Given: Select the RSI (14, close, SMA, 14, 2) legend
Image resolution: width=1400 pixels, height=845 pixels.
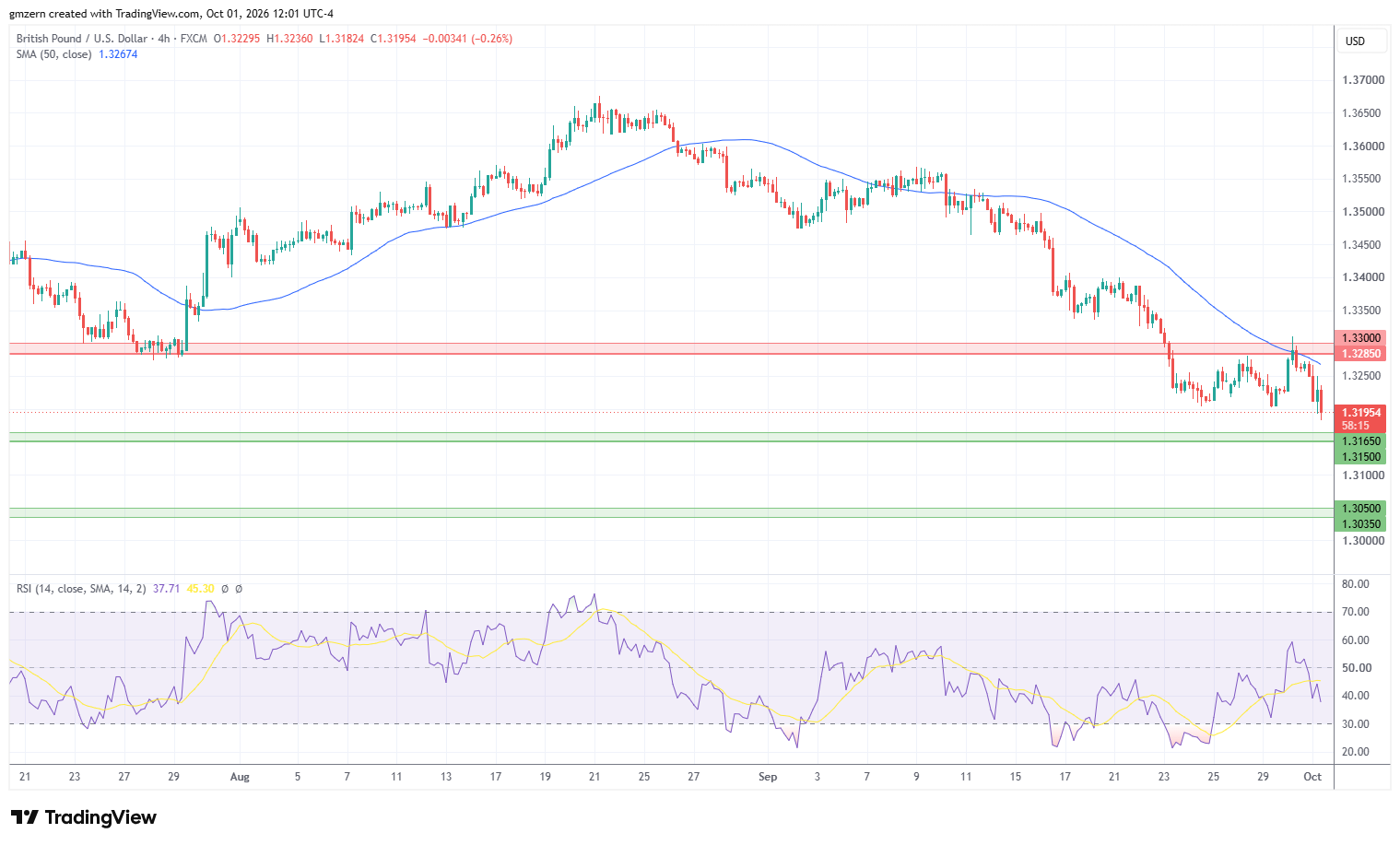Looking at the screenshot, I should point(81,589).
